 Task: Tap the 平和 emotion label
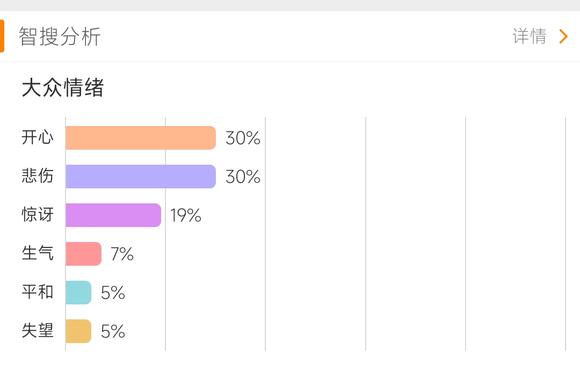point(37,292)
